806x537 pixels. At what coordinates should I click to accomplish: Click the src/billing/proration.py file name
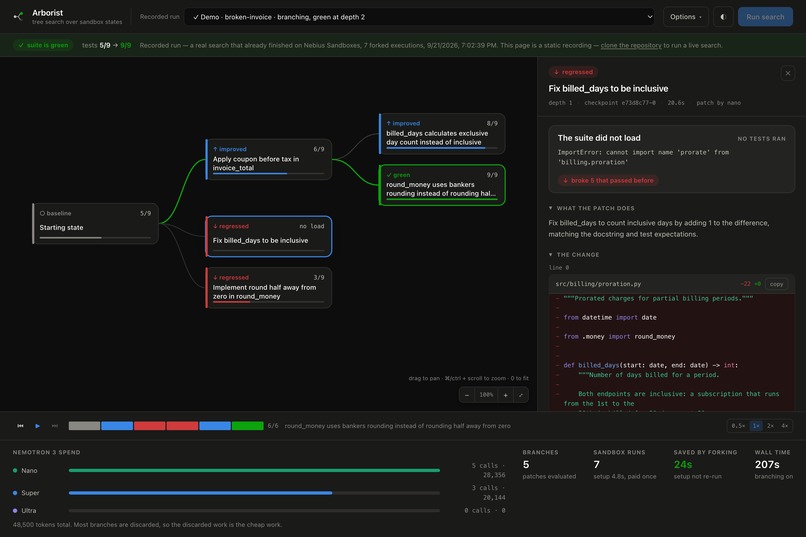pos(598,284)
